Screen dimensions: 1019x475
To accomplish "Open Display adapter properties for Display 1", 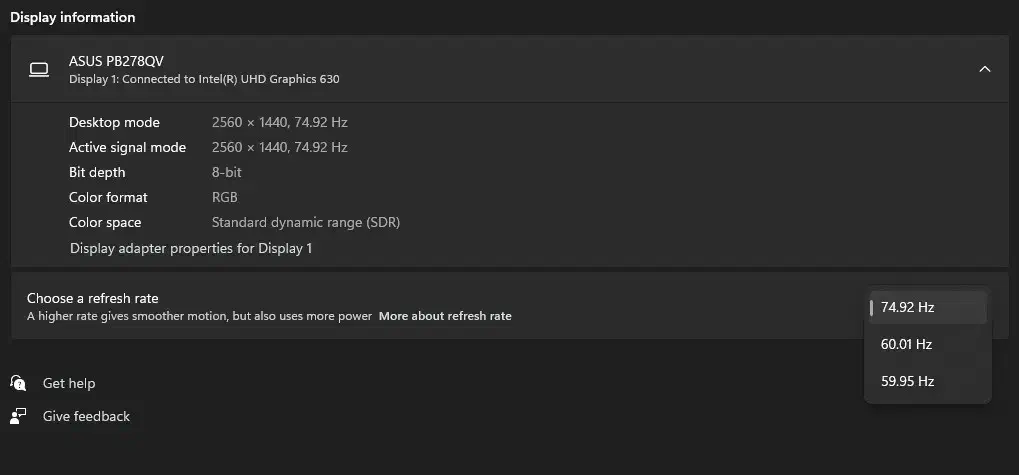I will [x=191, y=248].
